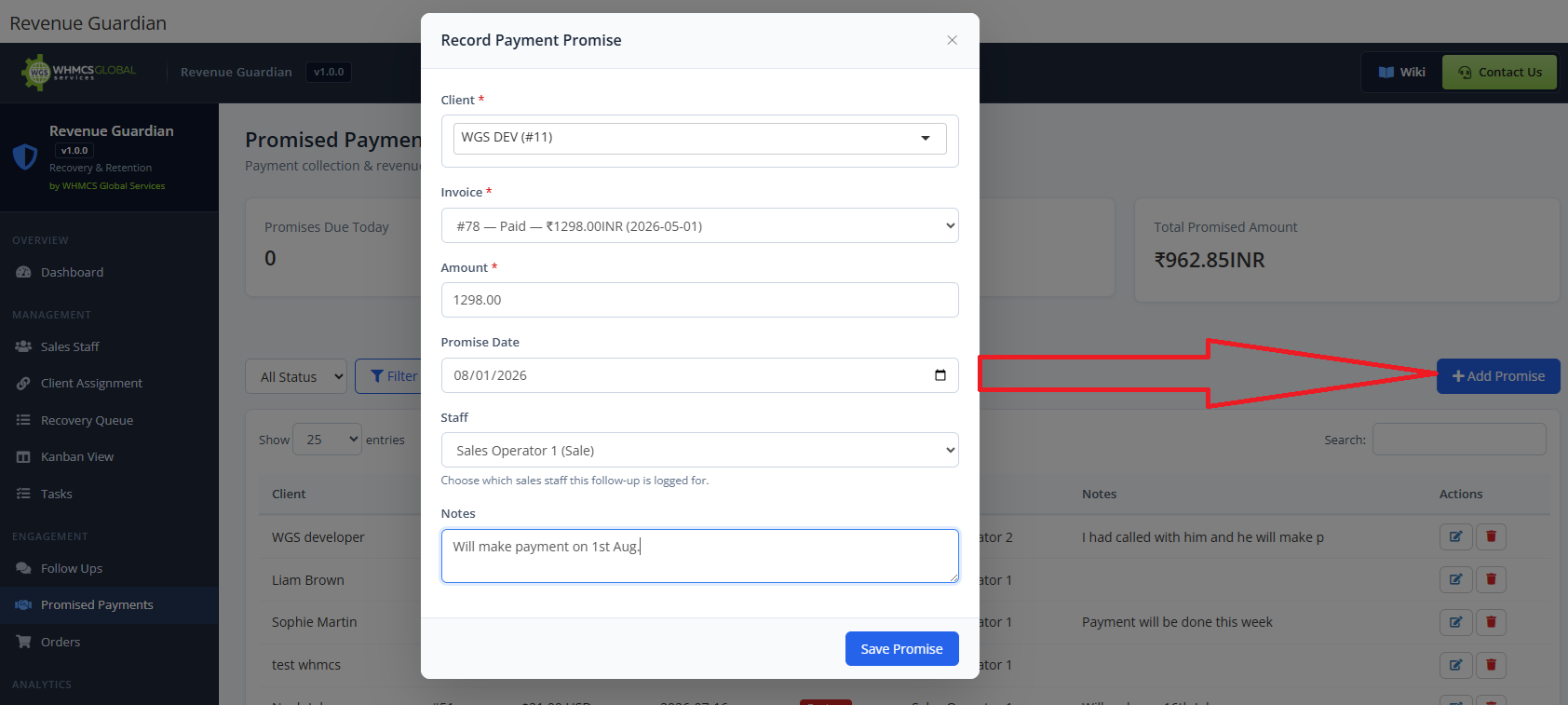1568x705 pixels.
Task: Click the Dashboard gauge icon
Action: [23, 272]
